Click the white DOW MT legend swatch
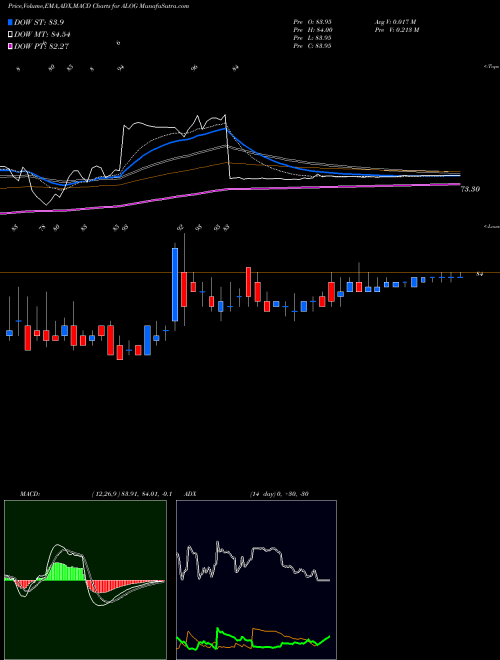Screen dimensions: 500x660 11,35
